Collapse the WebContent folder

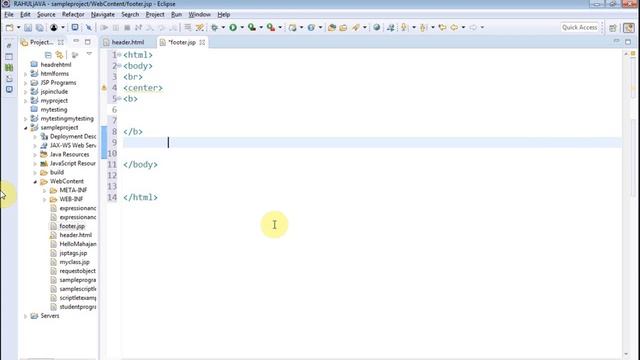[35, 182]
